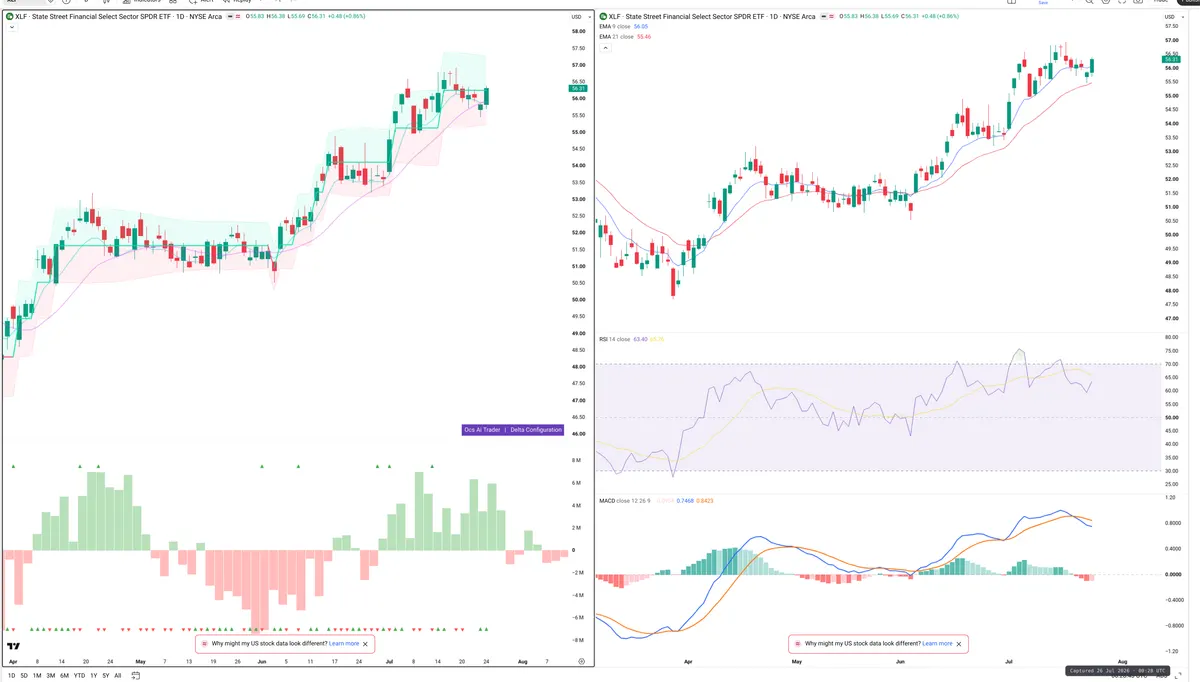The image size is (1200, 682).
Task: Click left chart current price label 56.31
Action: (578, 88)
